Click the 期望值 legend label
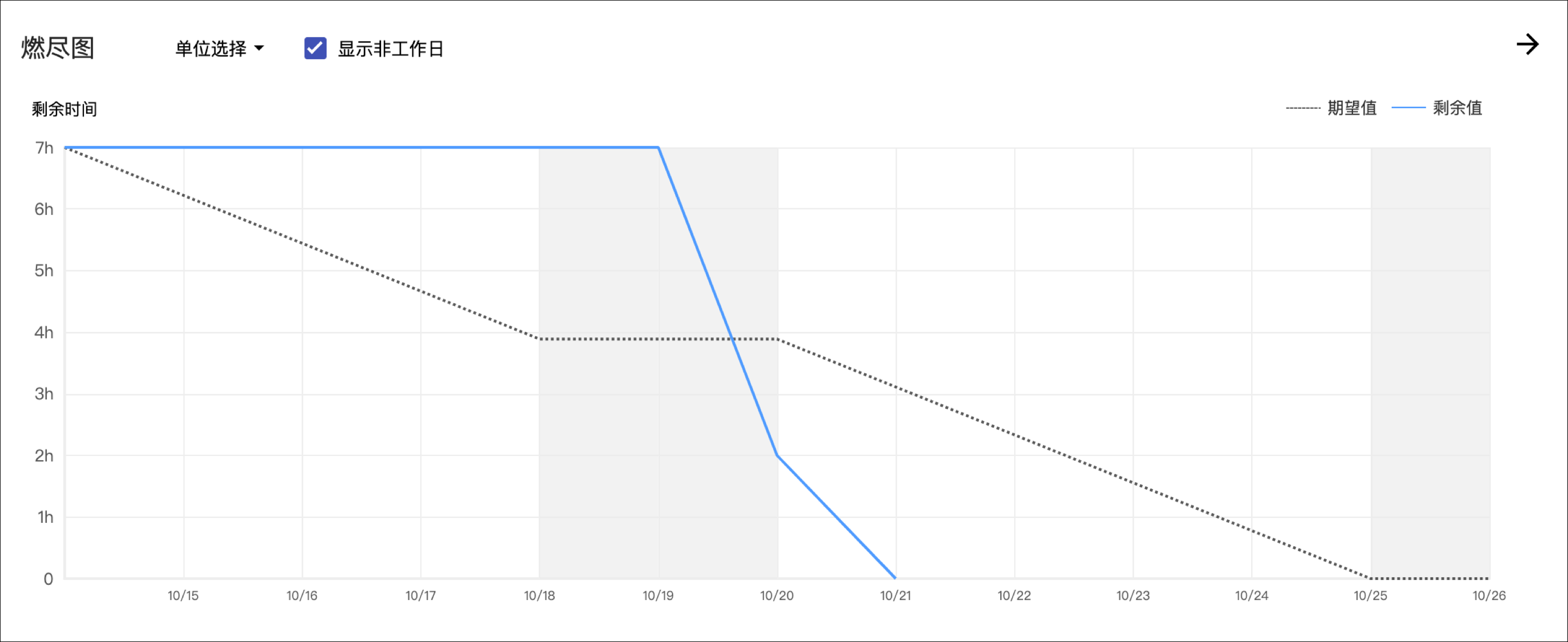This screenshot has width=1568, height=642. tap(1351, 108)
